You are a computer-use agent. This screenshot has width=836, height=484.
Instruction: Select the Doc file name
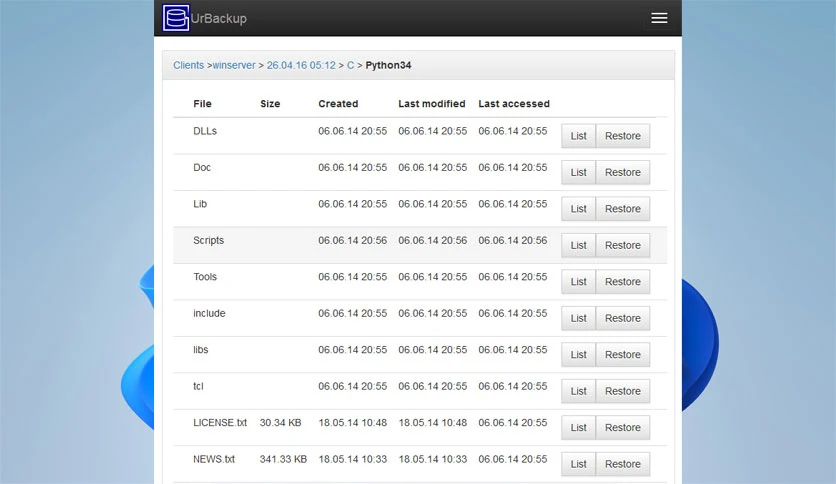tap(202, 167)
